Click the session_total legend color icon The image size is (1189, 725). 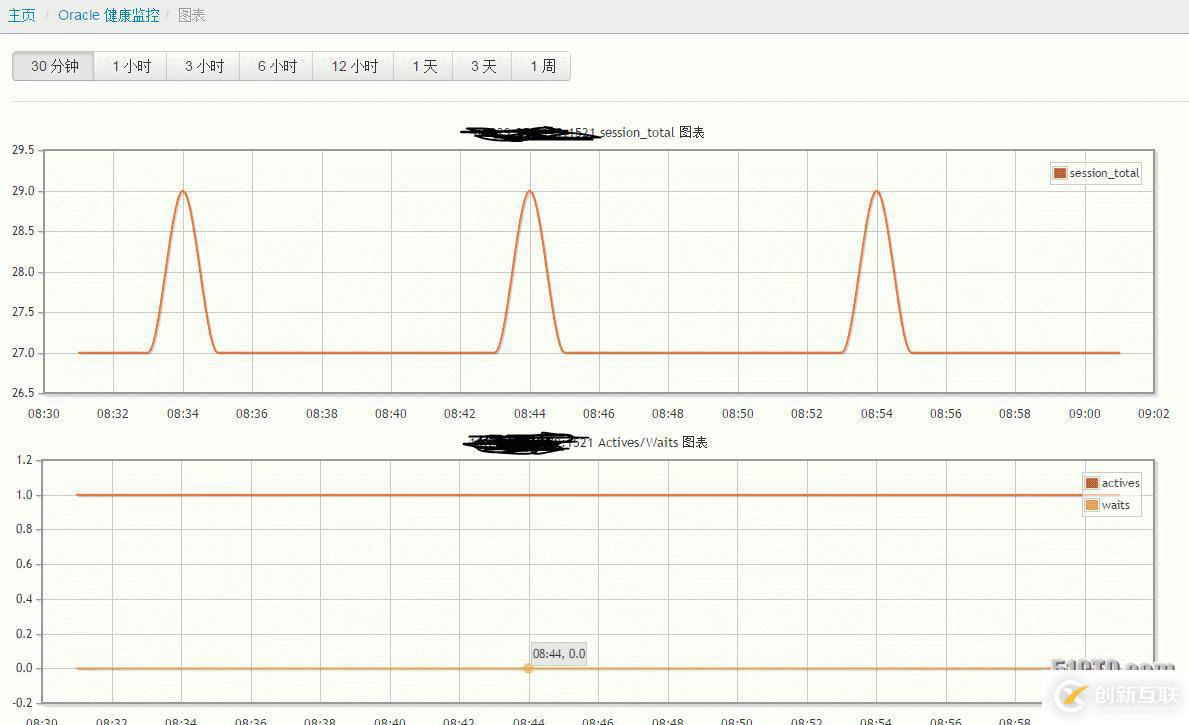coord(1059,173)
